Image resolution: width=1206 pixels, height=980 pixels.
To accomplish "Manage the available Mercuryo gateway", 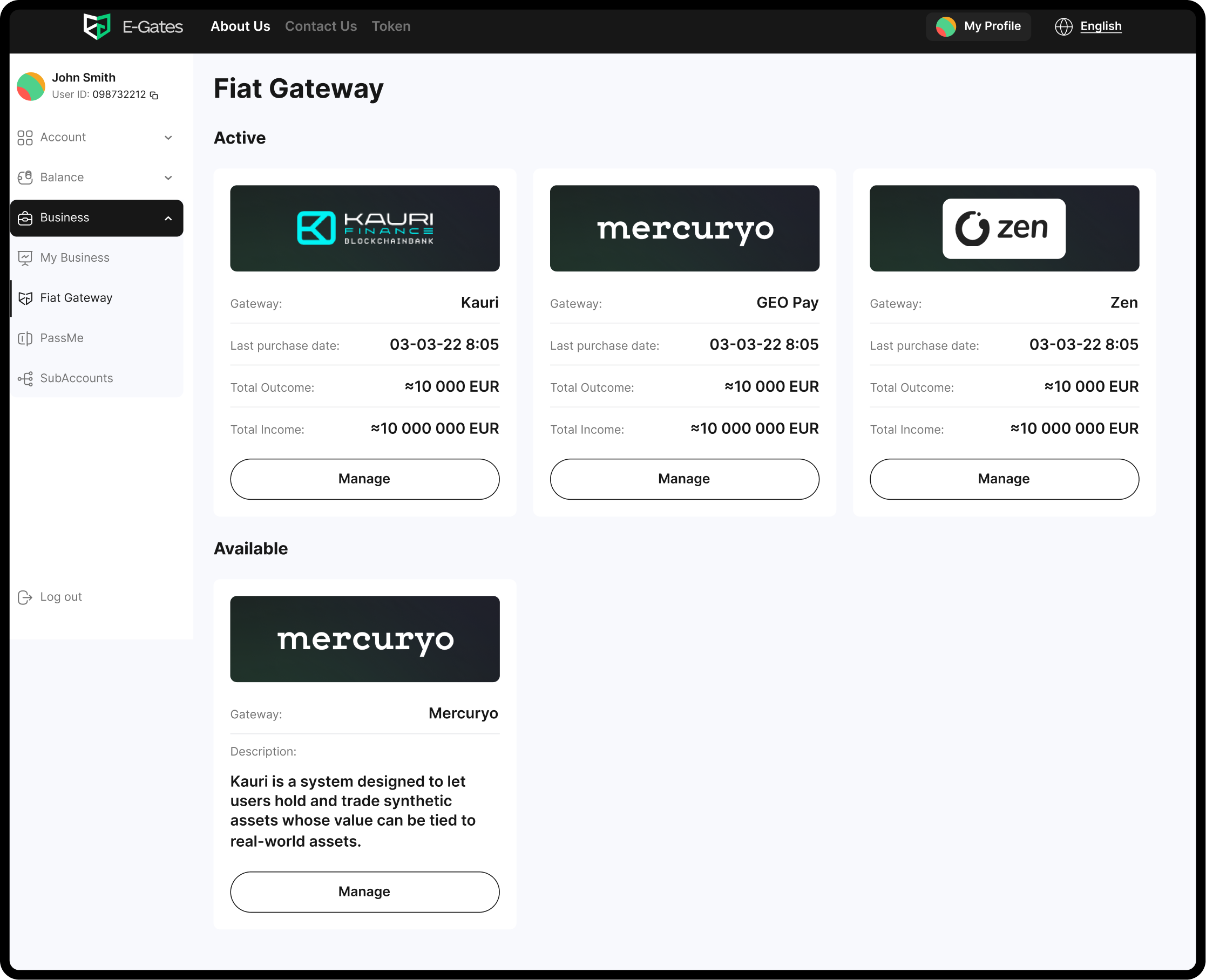I will [365, 892].
